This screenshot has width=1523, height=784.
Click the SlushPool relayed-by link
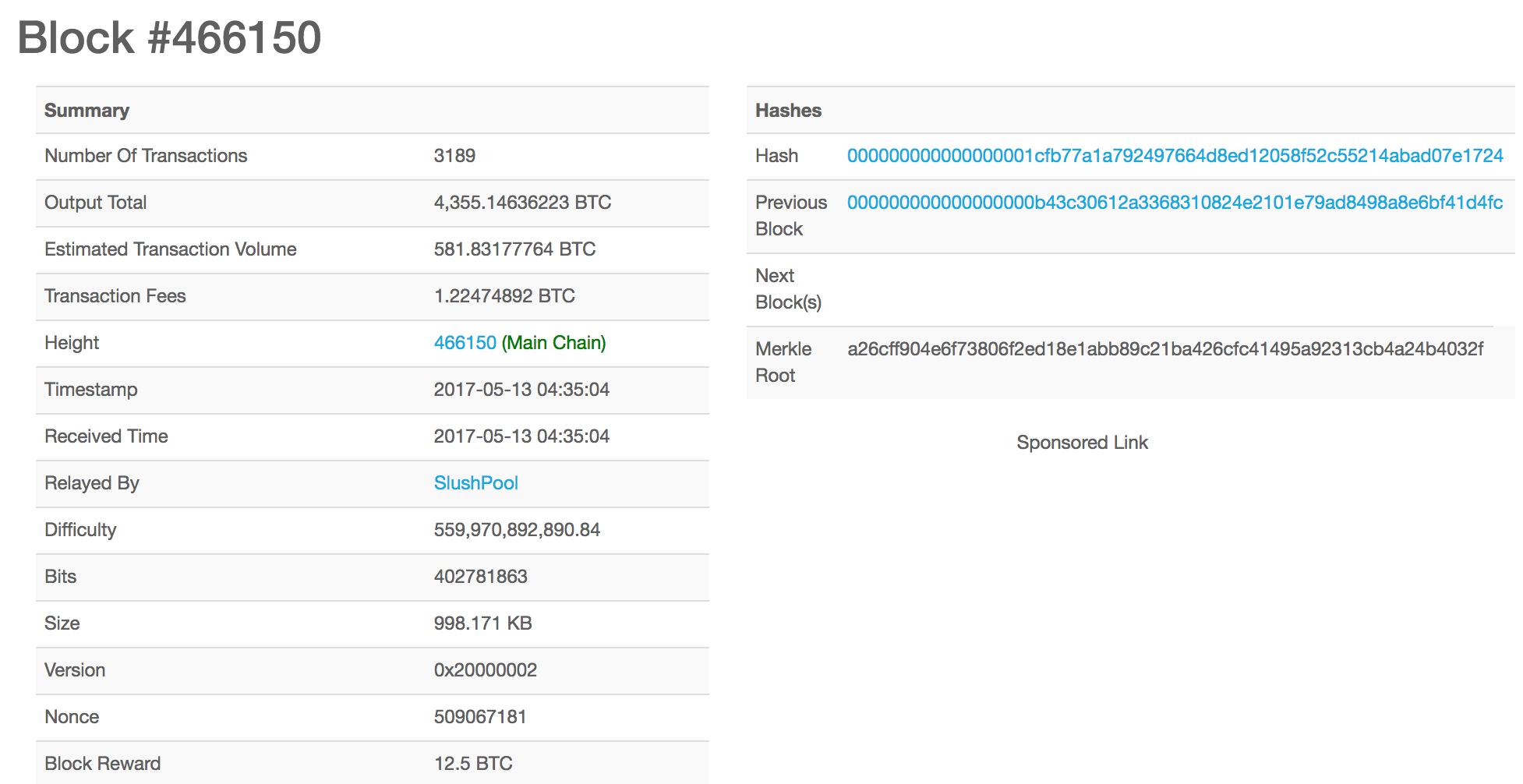point(475,483)
